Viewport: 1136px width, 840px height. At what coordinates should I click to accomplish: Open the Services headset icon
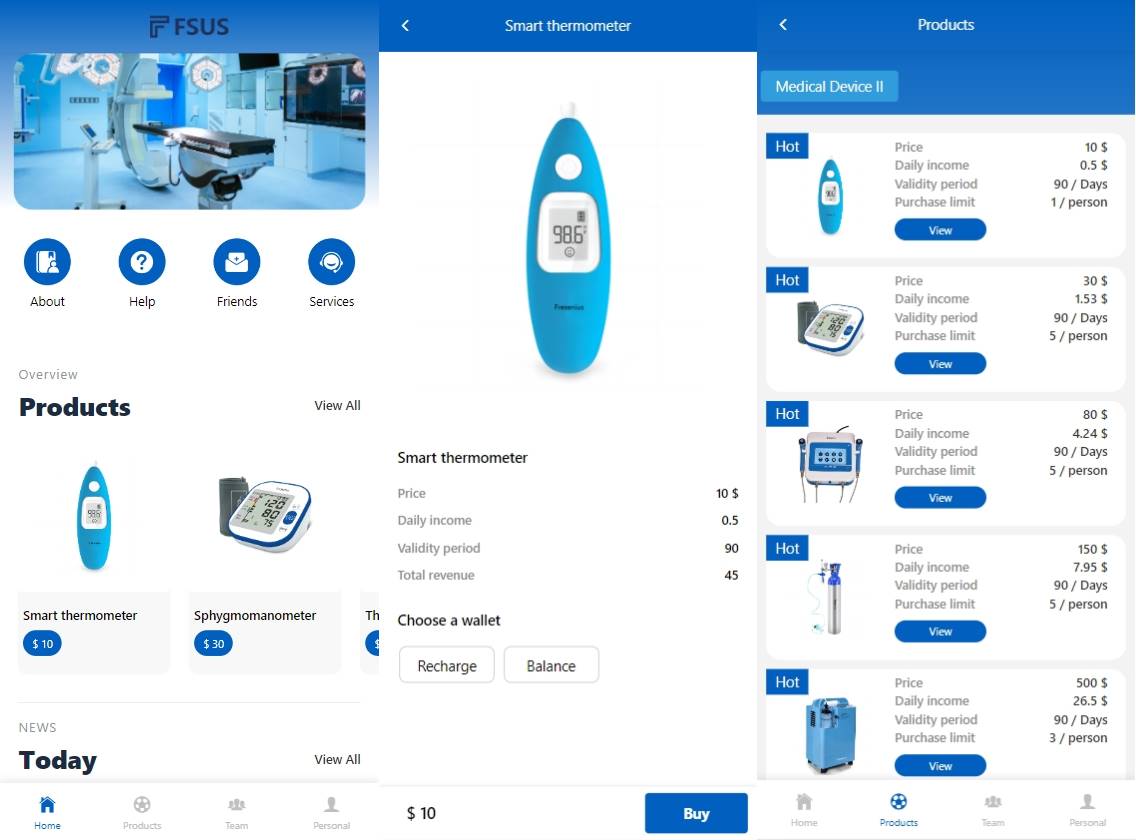(331, 262)
